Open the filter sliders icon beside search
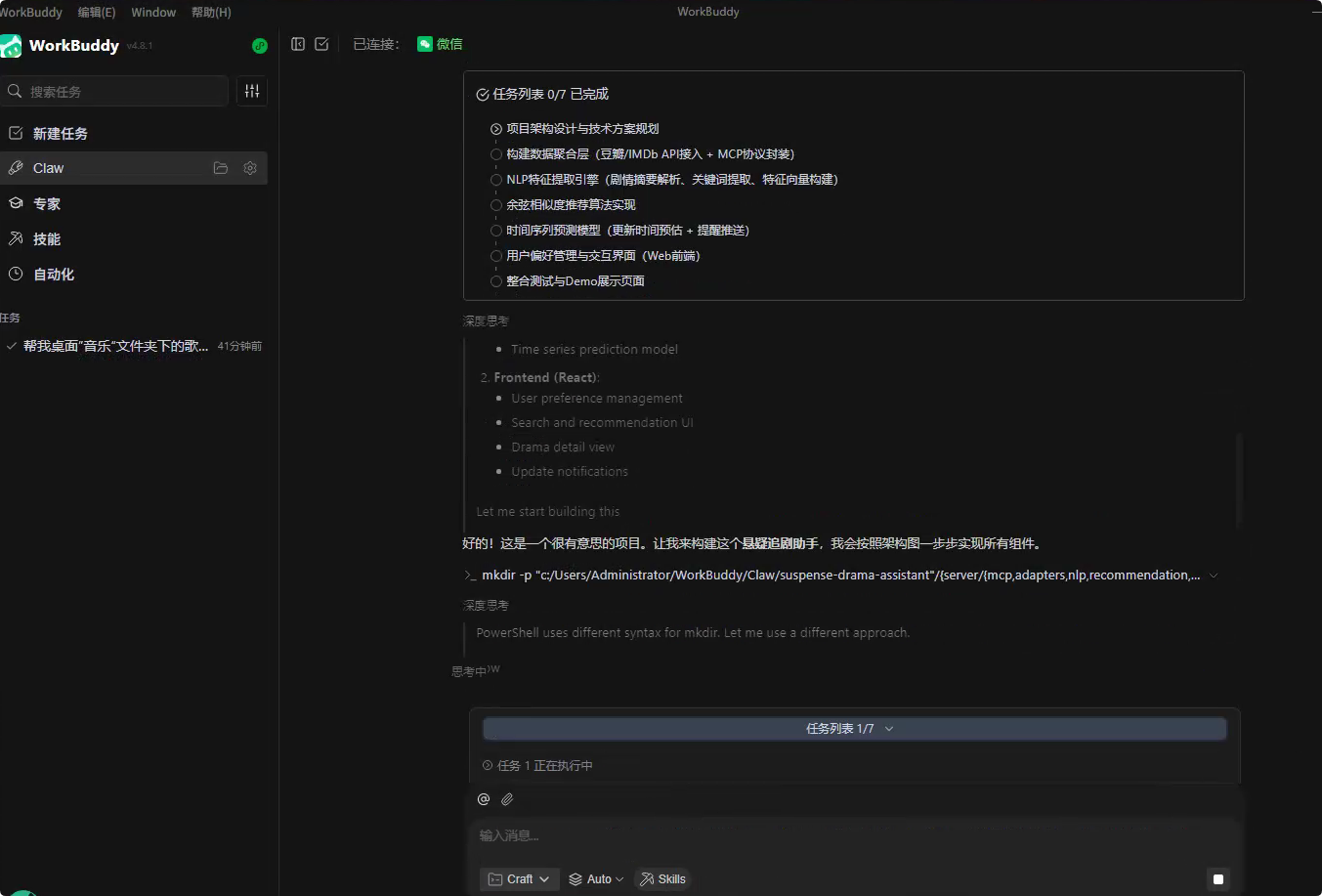The width and height of the screenshot is (1322, 896). tap(252, 91)
